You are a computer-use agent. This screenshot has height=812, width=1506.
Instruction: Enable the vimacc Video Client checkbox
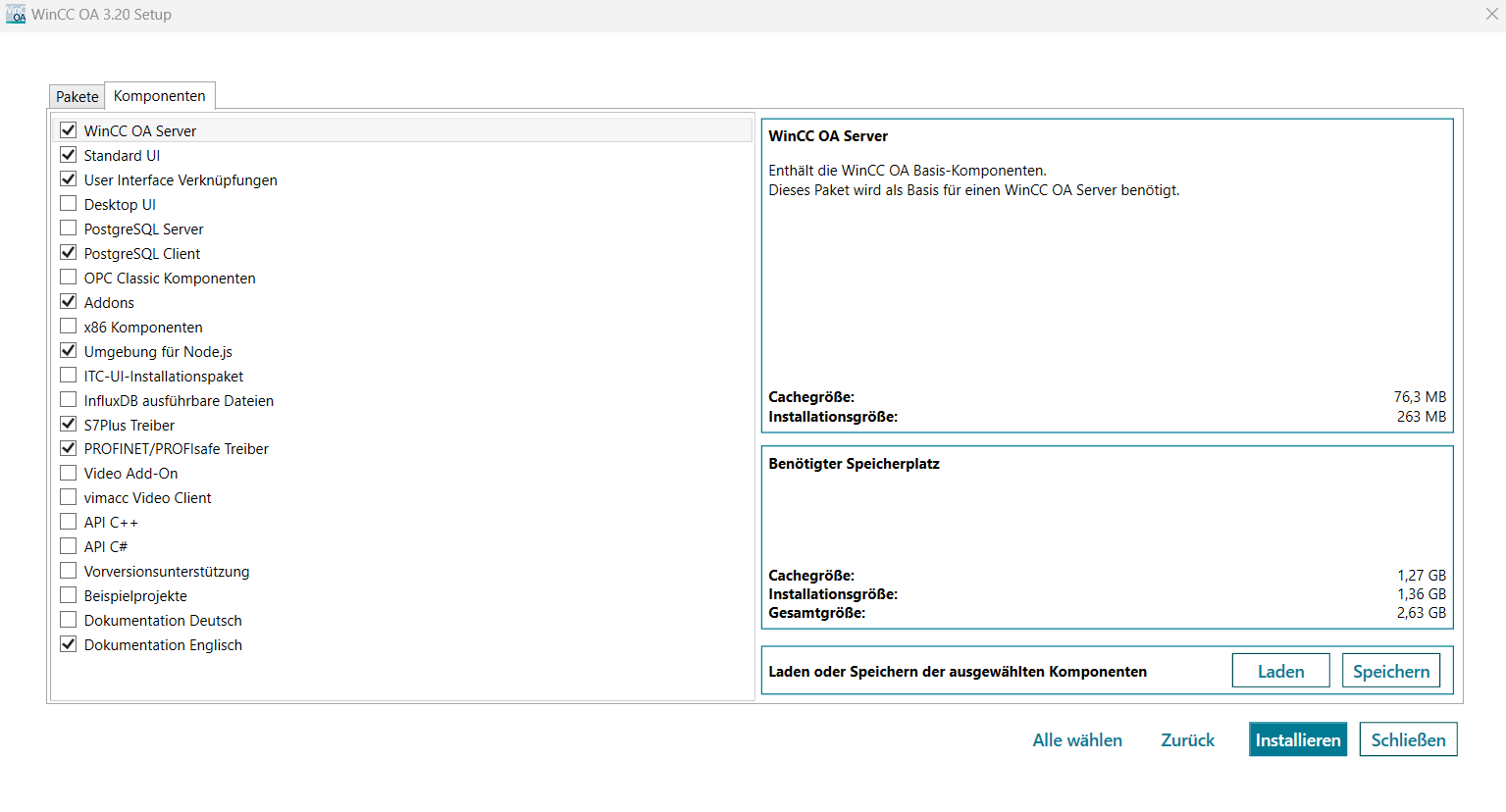[x=69, y=496]
